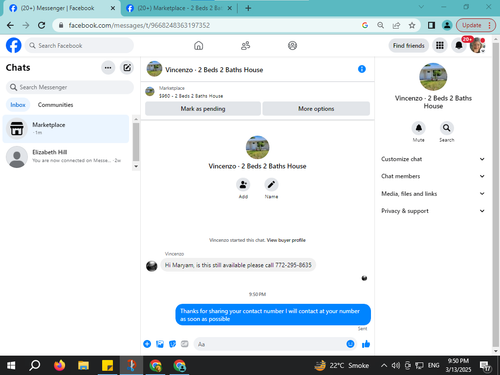This screenshot has height=375, width=500.
Task: Switch to the Communities tab
Action: (55, 105)
